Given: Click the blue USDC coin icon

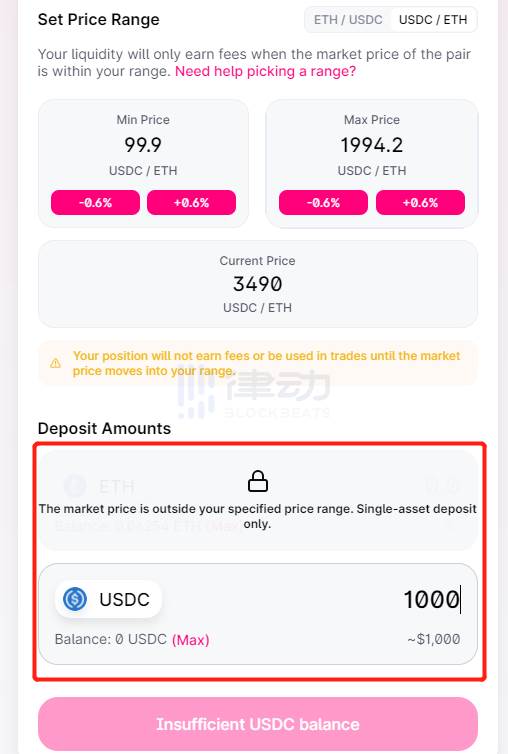Looking at the screenshot, I should [x=75, y=599].
